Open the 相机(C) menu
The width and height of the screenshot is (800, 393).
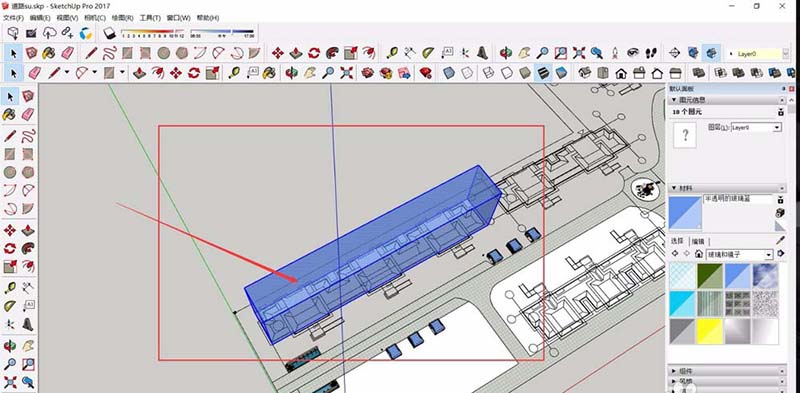(95, 18)
